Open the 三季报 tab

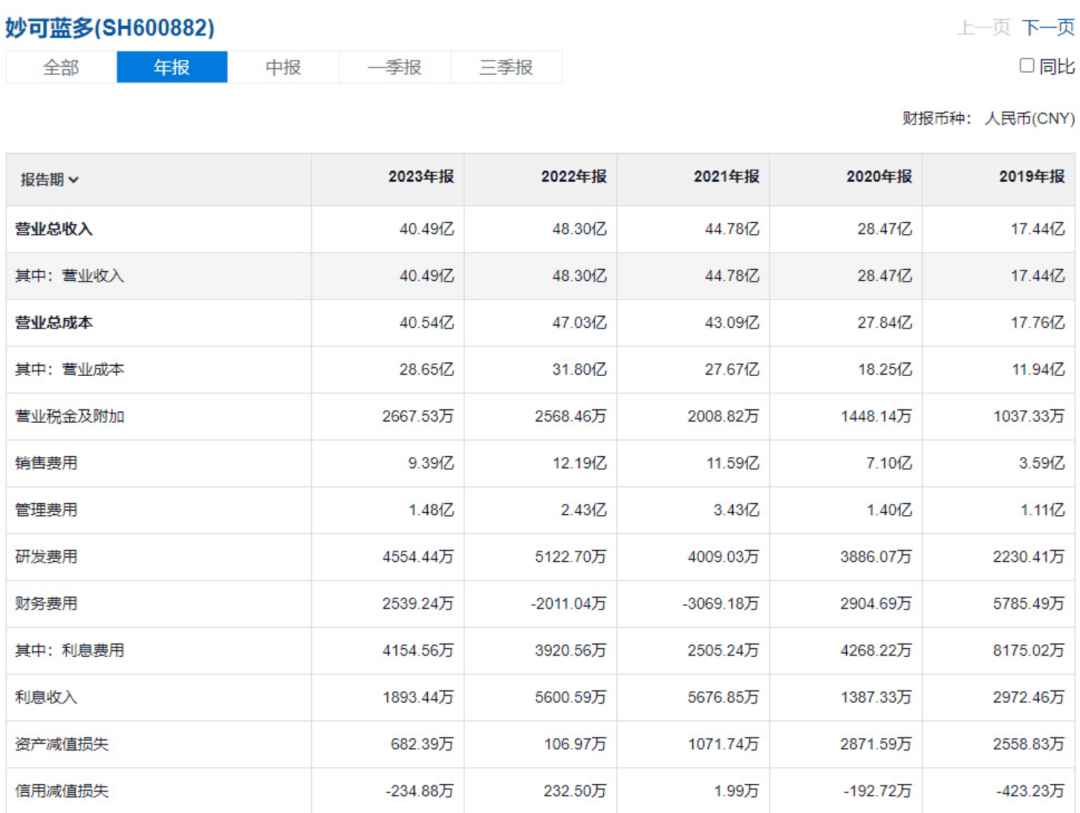pos(506,67)
